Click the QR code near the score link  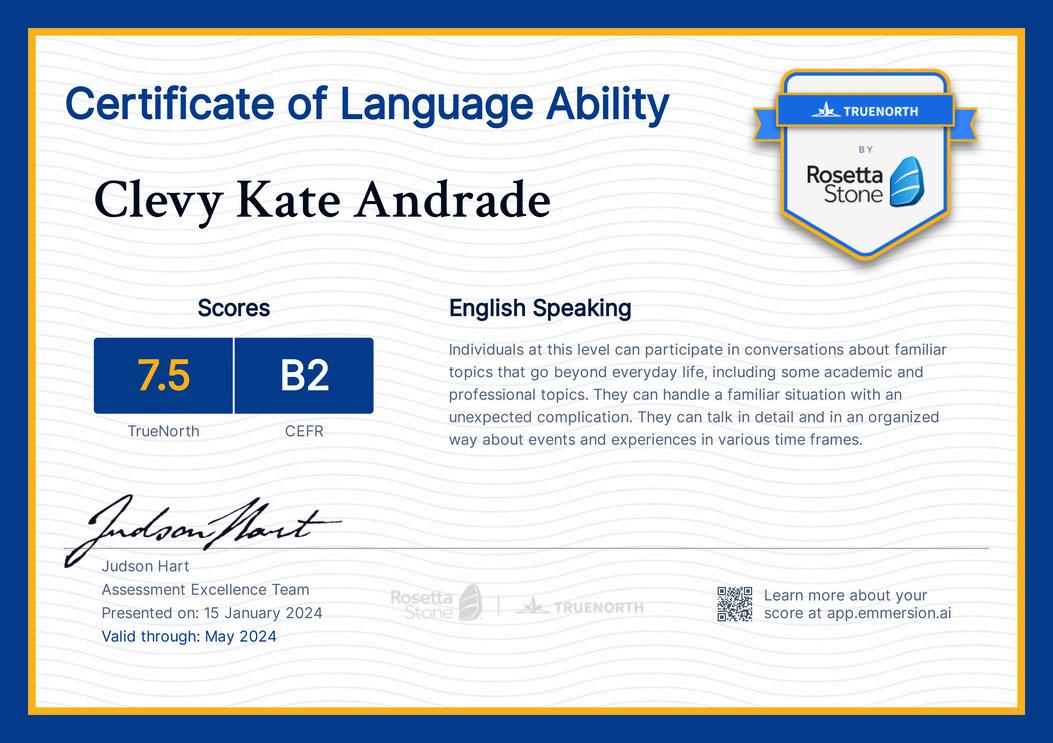pos(735,604)
